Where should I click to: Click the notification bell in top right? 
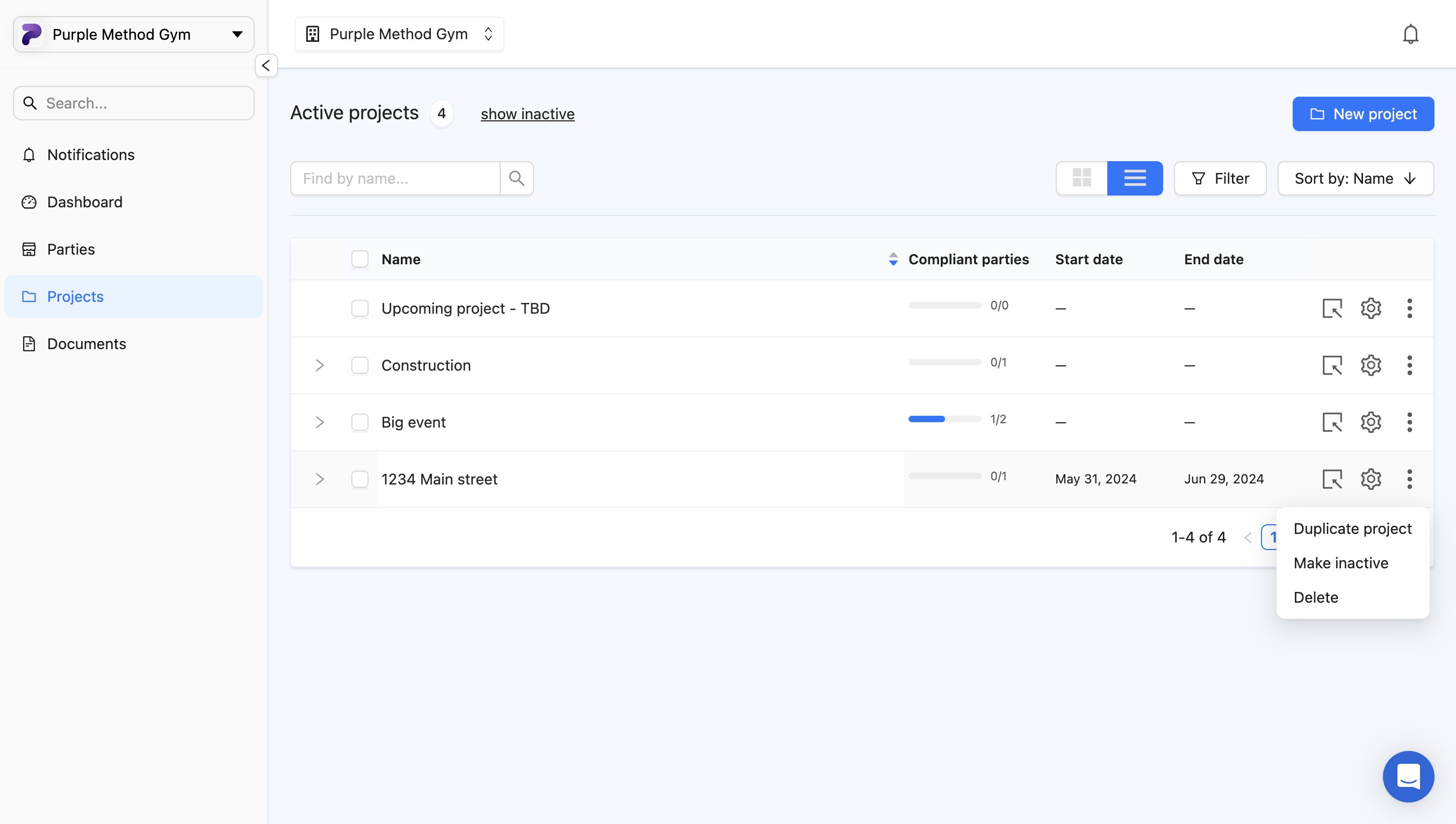coord(1410,34)
